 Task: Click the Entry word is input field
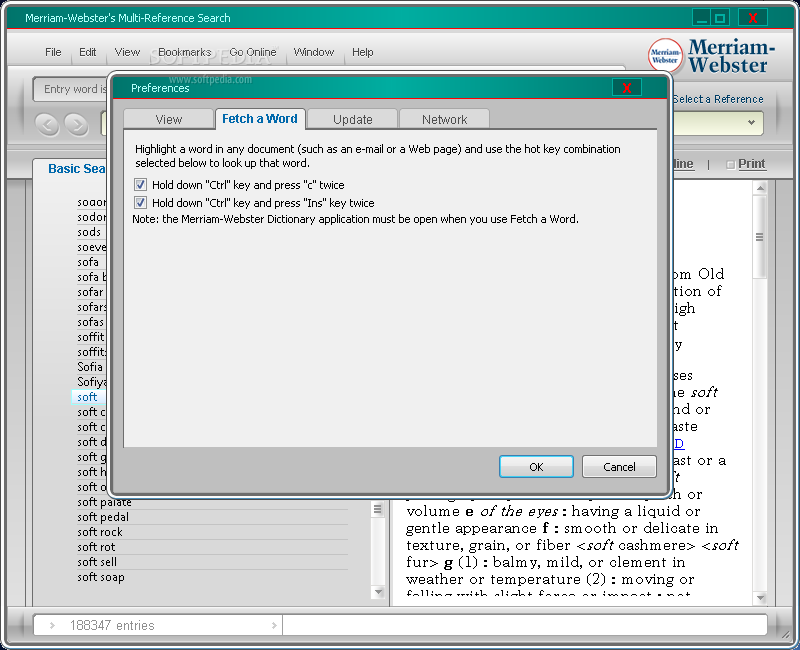pos(71,89)
